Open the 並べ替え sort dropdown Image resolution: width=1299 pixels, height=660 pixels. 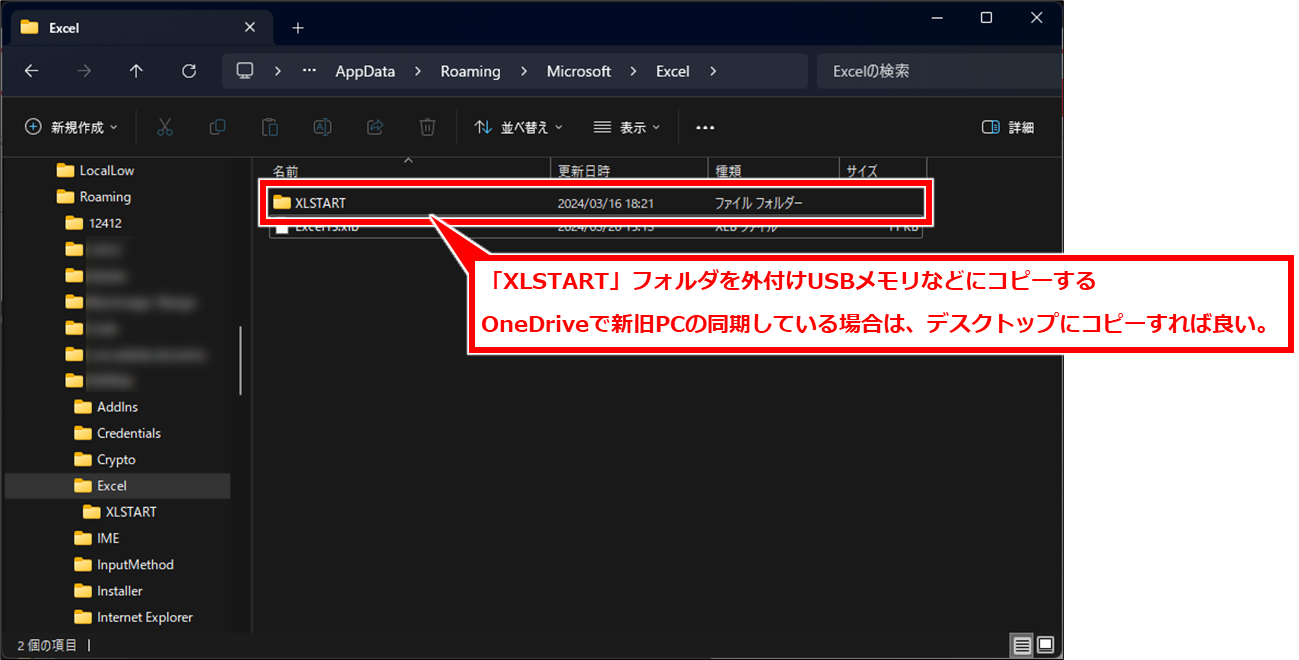[518, 127]
